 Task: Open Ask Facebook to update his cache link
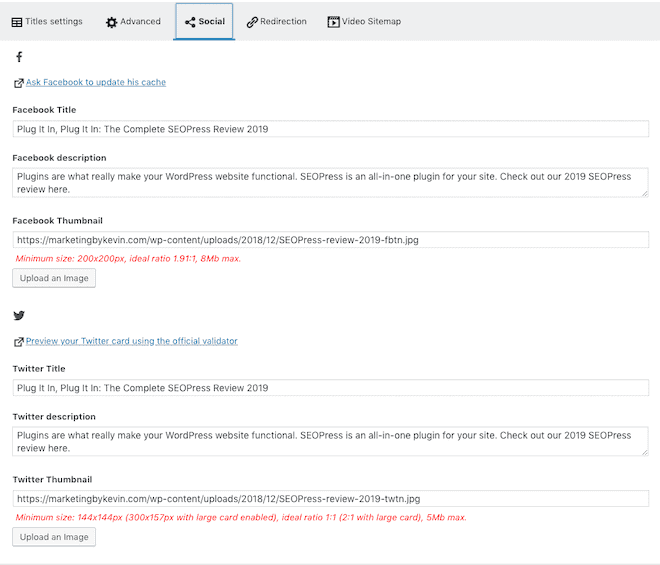(96, 82)
